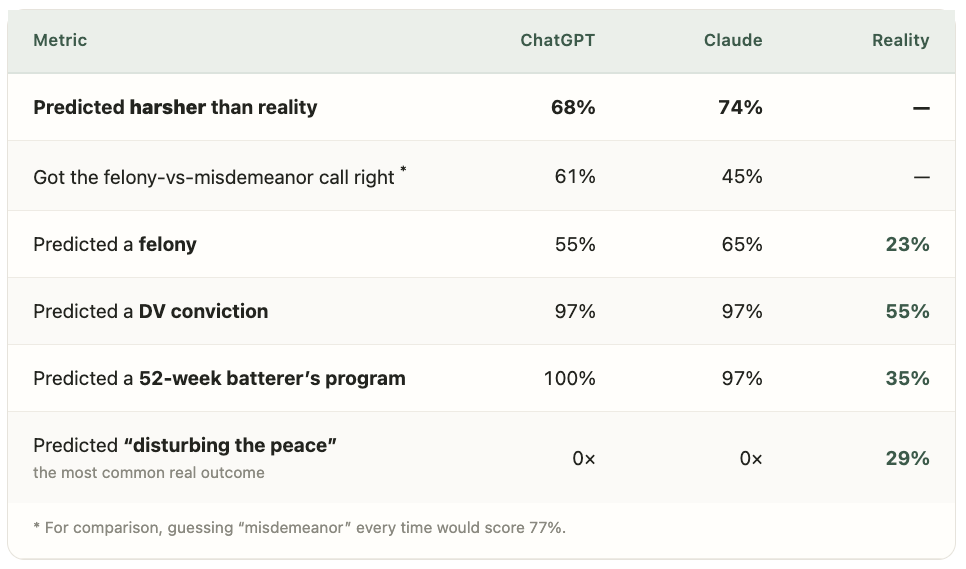Select the Claude column header
This screenshot has height=569, width=966.
click(733, 40)
